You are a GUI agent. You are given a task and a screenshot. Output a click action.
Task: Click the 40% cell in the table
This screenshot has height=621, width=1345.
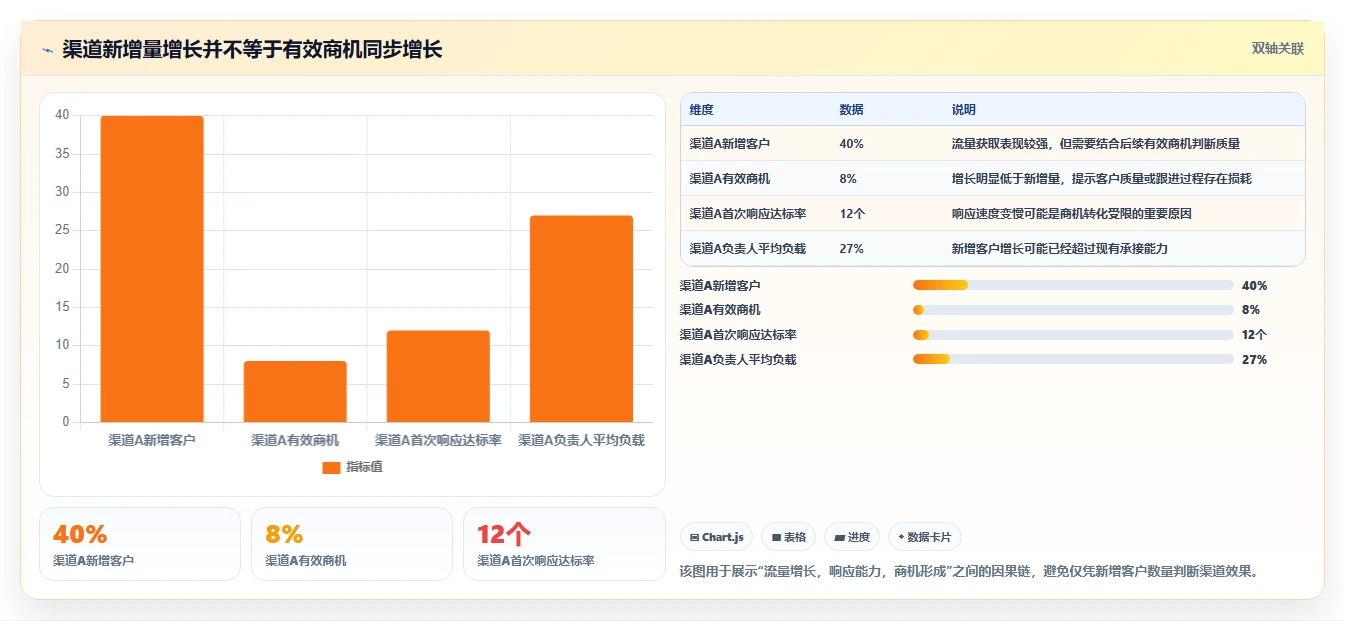pos(852,144)
